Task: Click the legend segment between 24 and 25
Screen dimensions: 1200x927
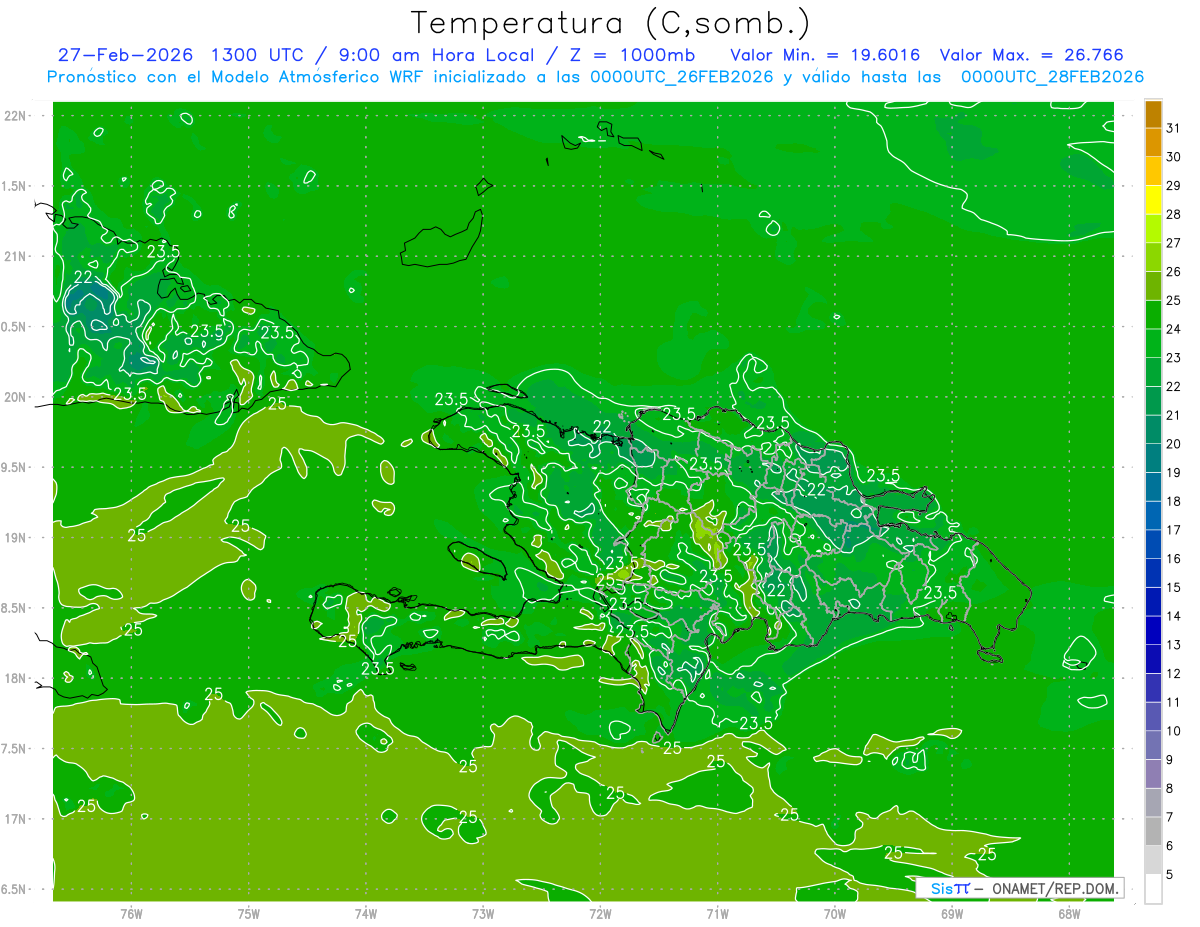Action: 1153,315
